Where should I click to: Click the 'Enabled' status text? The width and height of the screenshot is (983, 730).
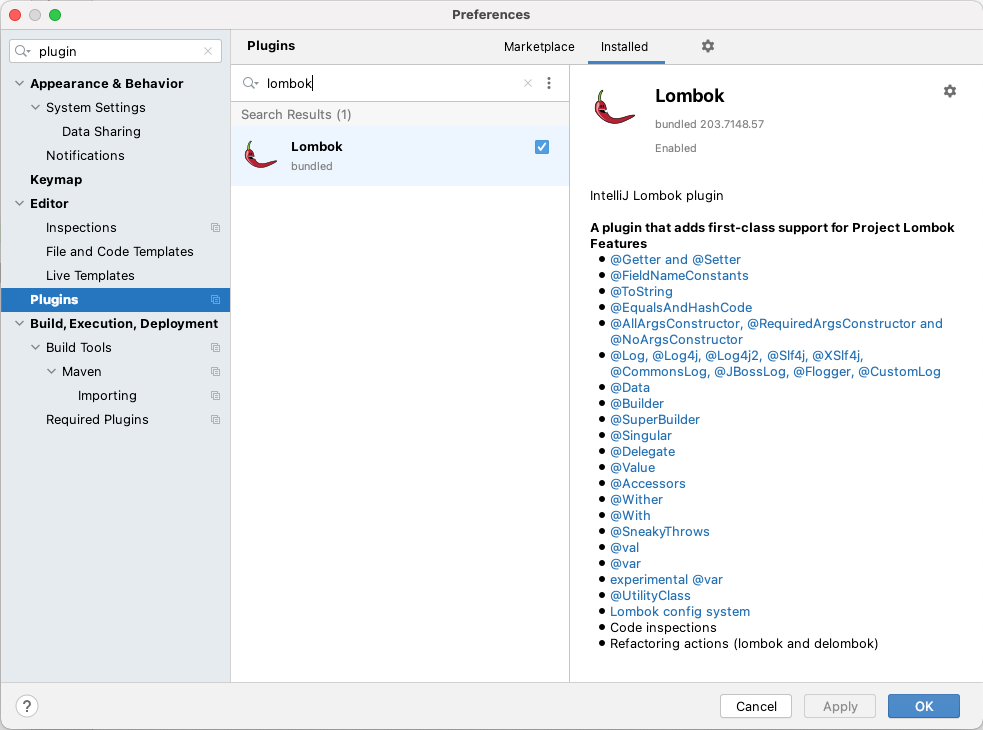click(x=675, y=148)
